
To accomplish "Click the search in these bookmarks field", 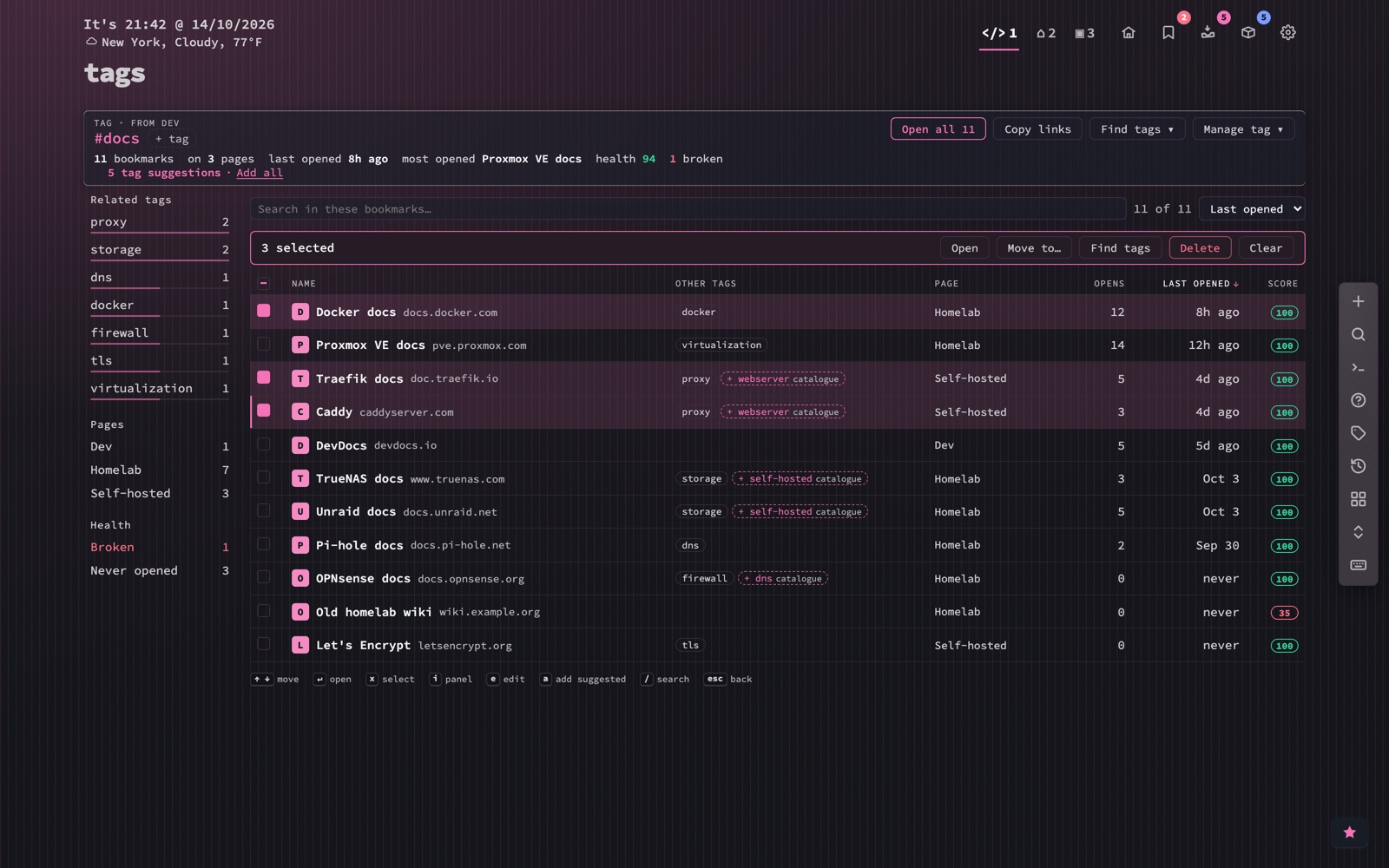I will [x=688, y=209].
